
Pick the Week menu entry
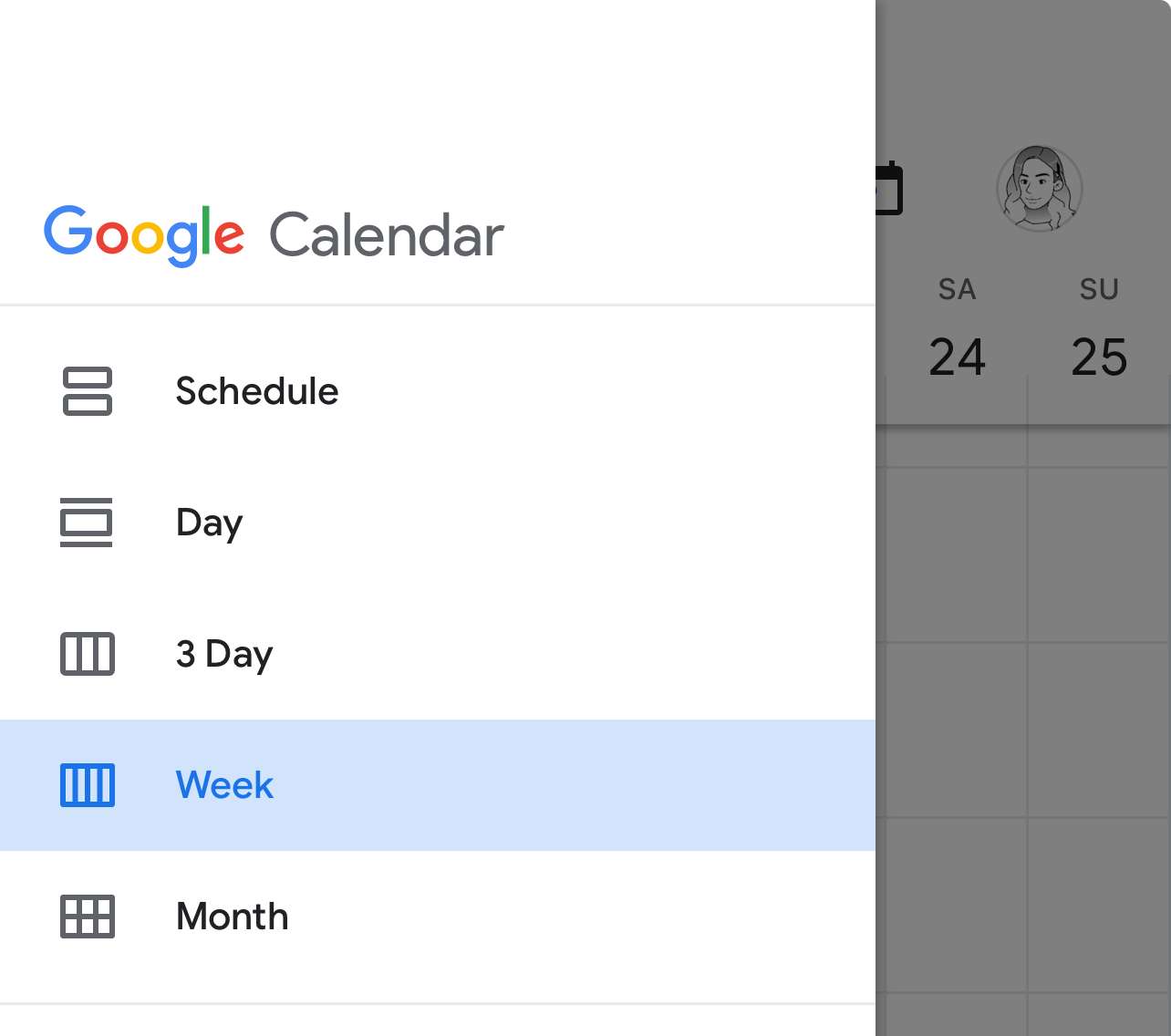click(x=224, y=785)
